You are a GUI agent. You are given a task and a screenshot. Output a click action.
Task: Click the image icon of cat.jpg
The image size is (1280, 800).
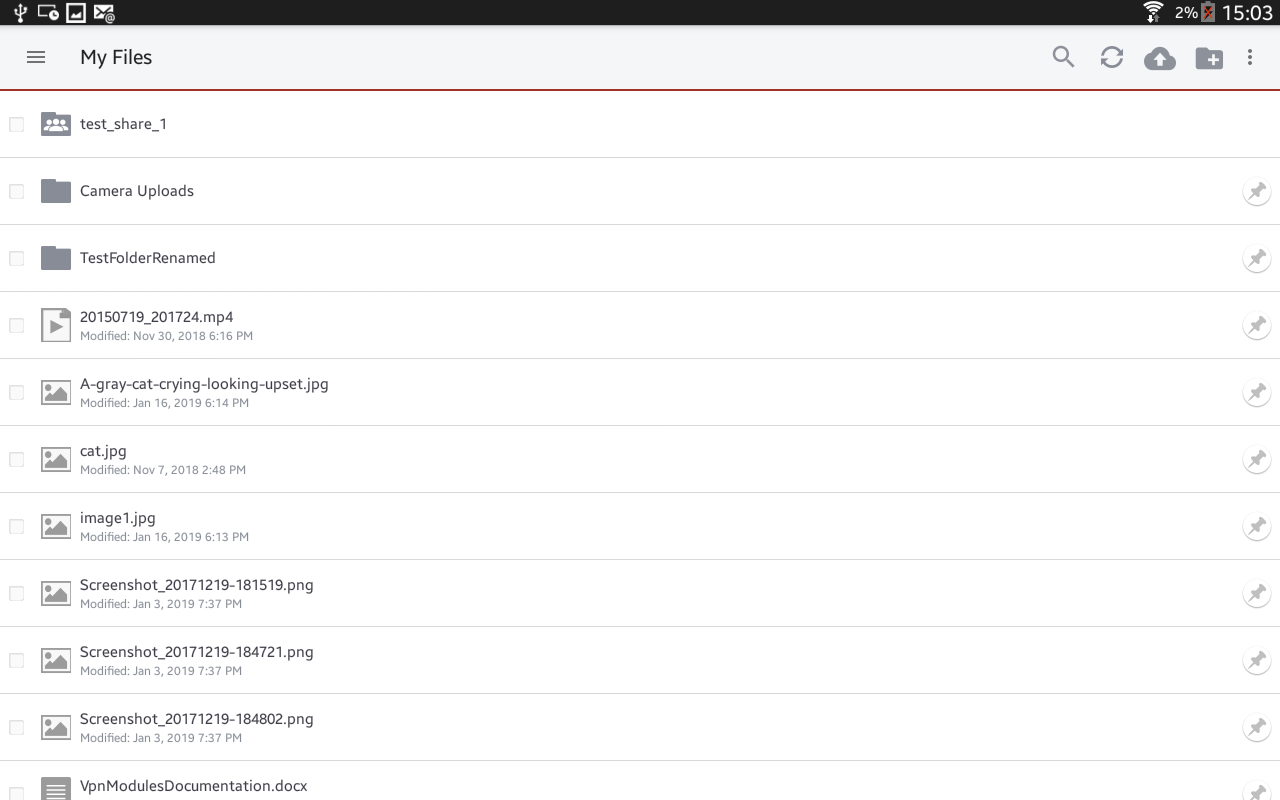(56, 459)
